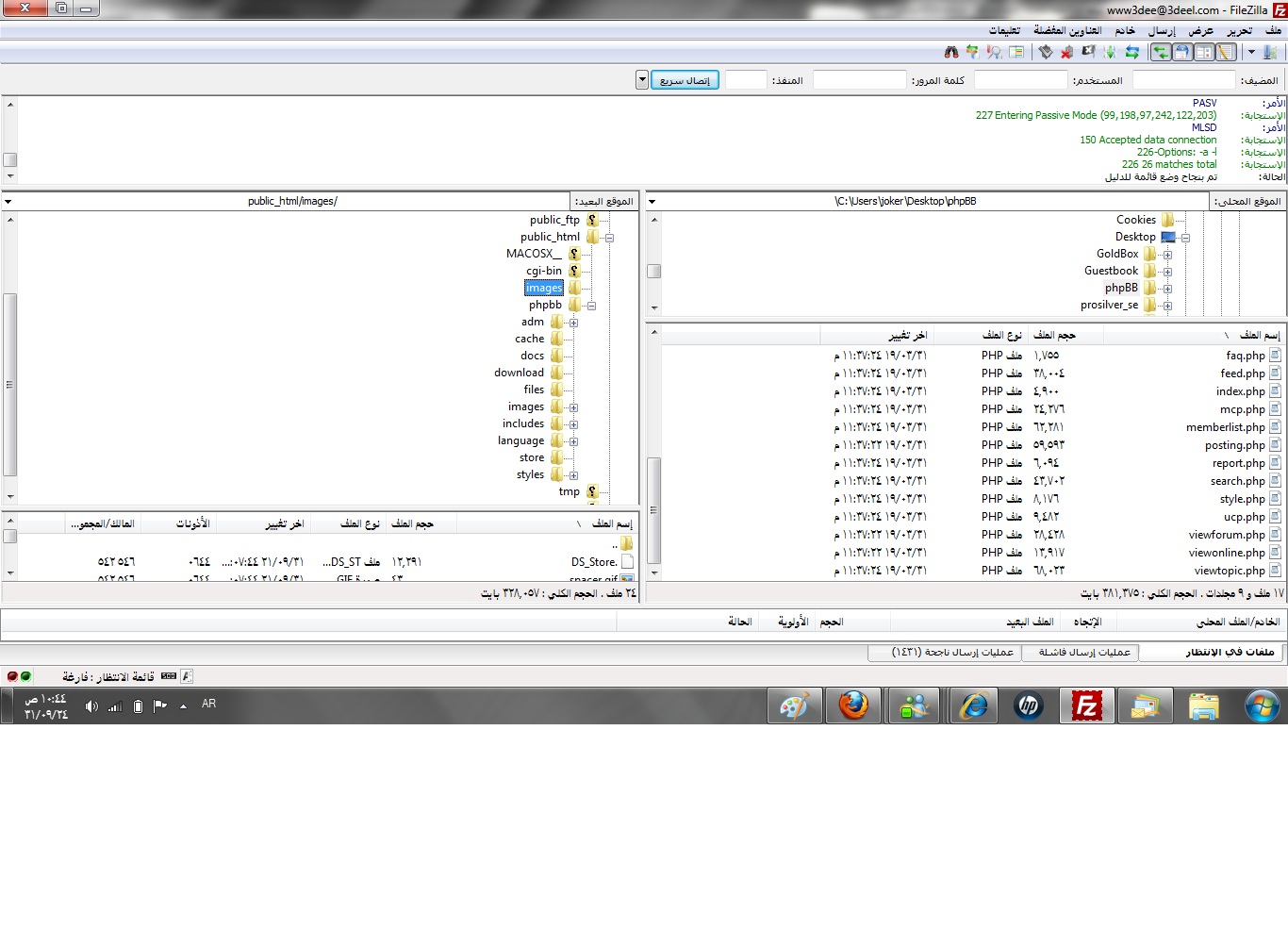Click the إتصال سريع quickconnect button

point(685,80)
